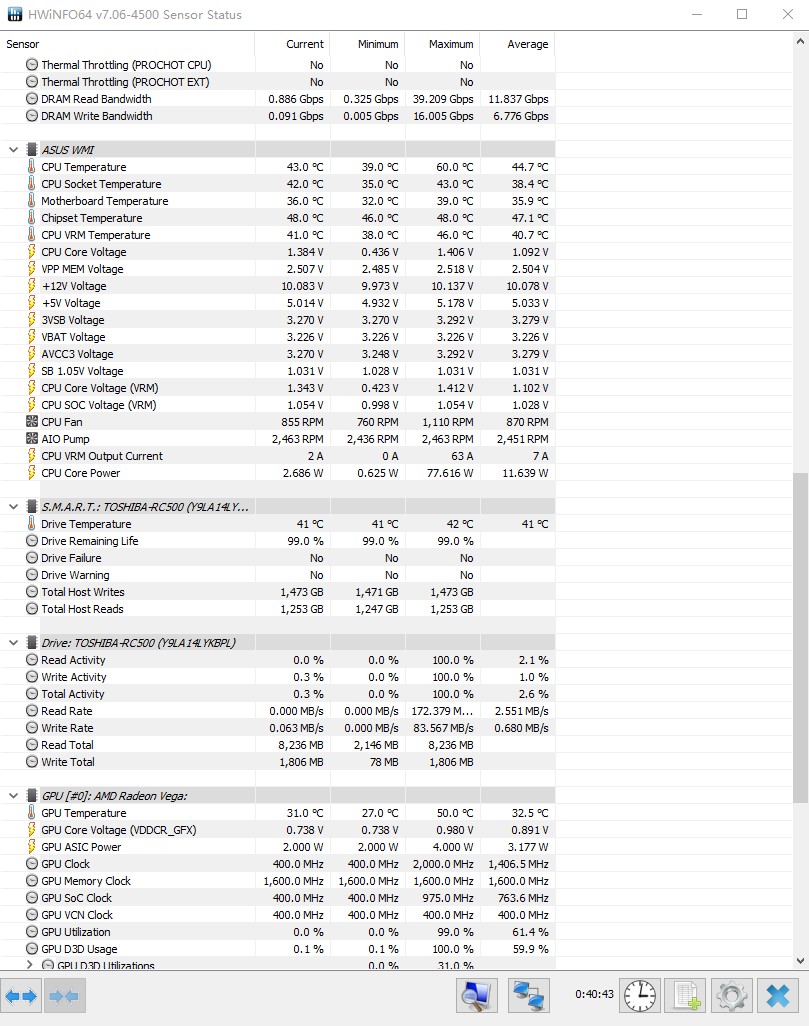Screen dimensions: 809x1026
Task: Collapse the S.M.A.R.T. TOSHIBA-RC500 group
Action: click(x=13, y=507)
